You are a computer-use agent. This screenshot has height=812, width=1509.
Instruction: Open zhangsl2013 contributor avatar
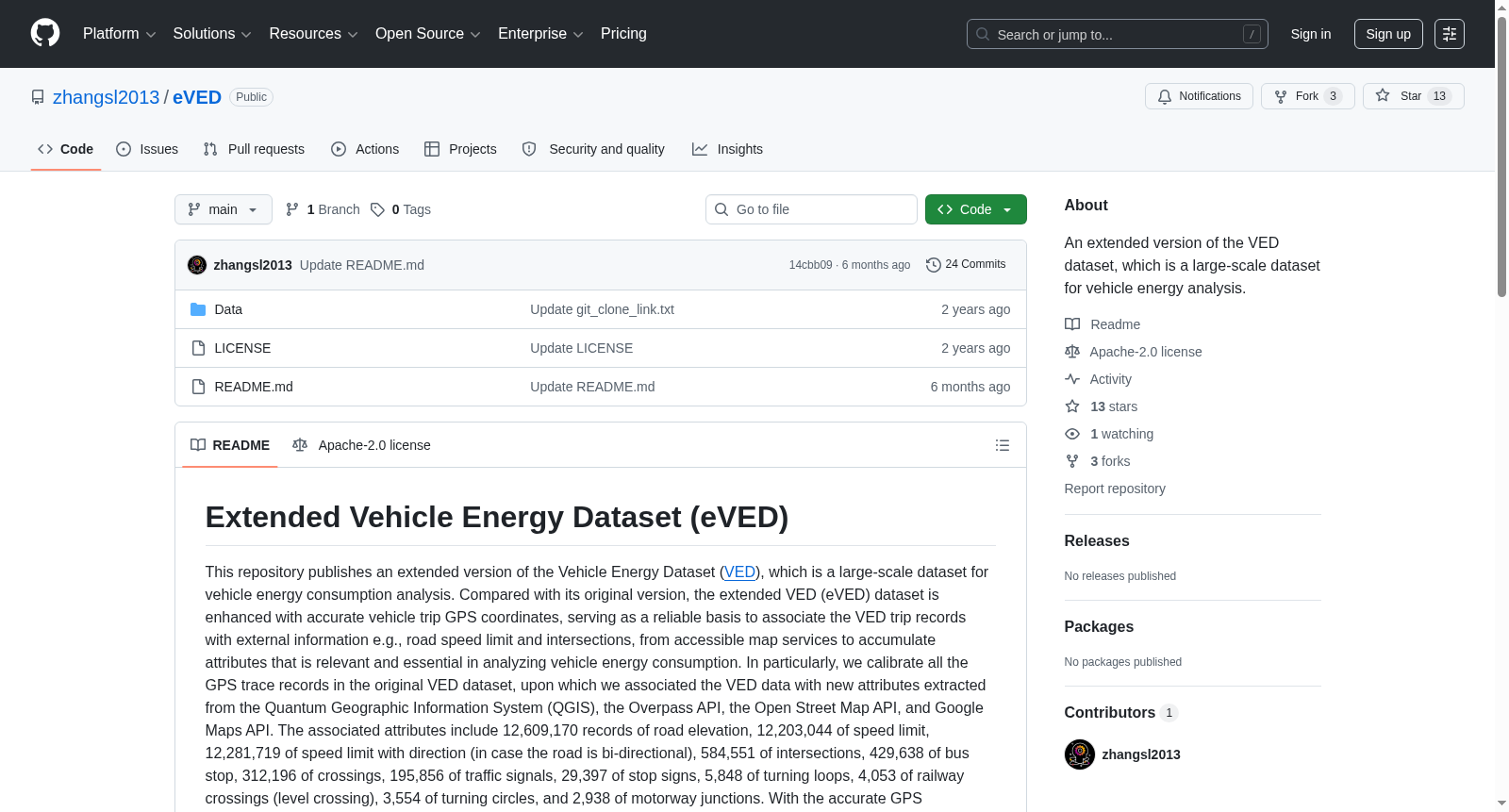(x=1080, y=754)
